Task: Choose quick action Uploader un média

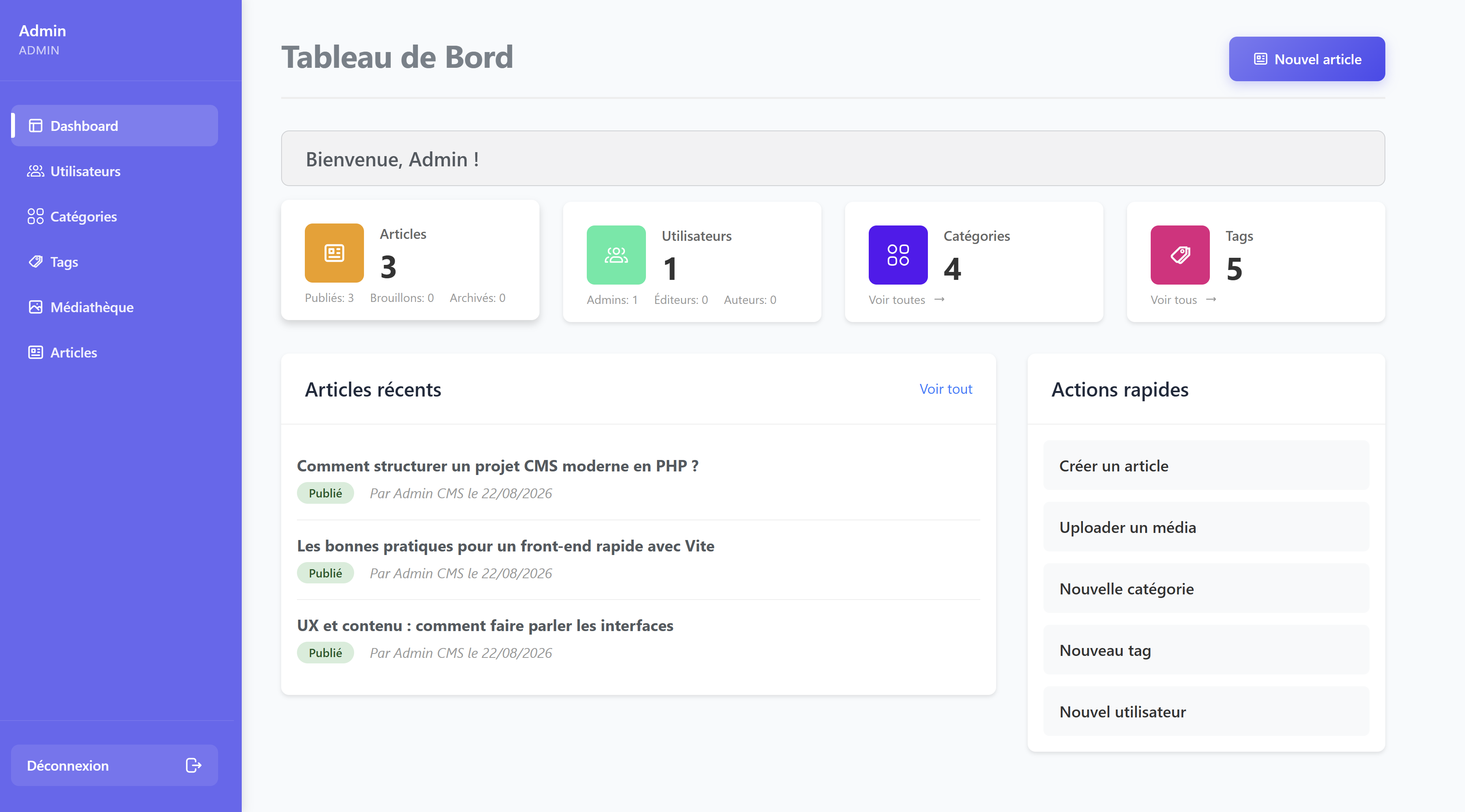Action: (x=1206, y=527)
